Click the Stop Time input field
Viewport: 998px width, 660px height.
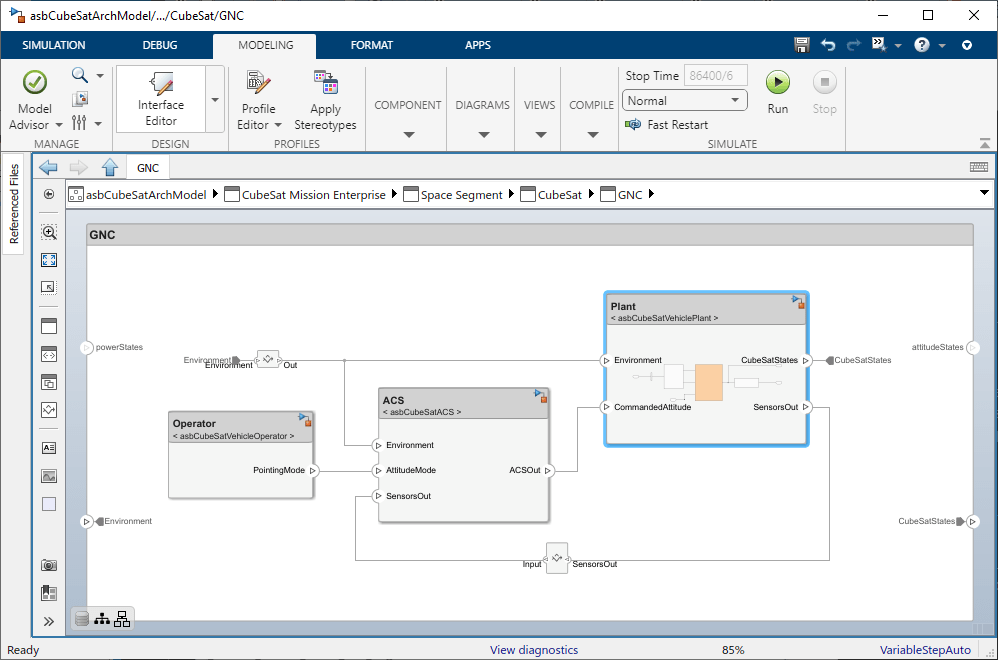[x=715, y=75]
